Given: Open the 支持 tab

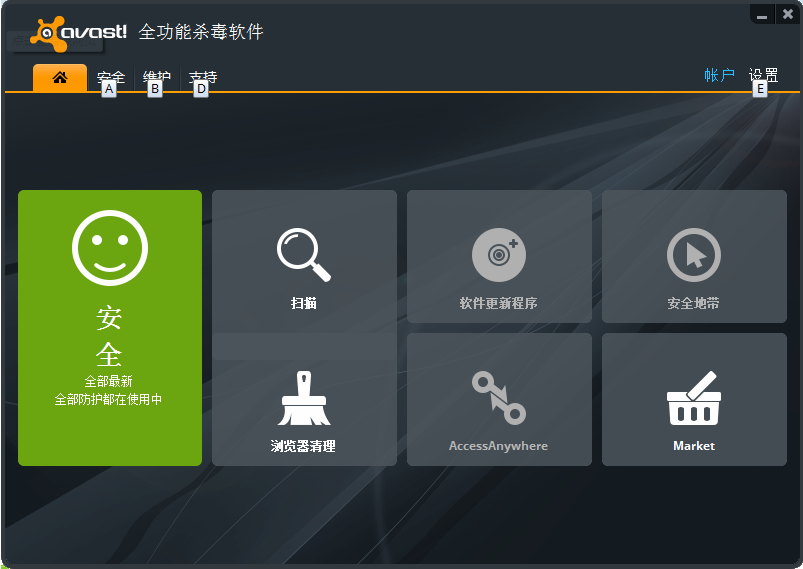Looking at the screenshot, I should pyautogui.click(x=203, y=77).
